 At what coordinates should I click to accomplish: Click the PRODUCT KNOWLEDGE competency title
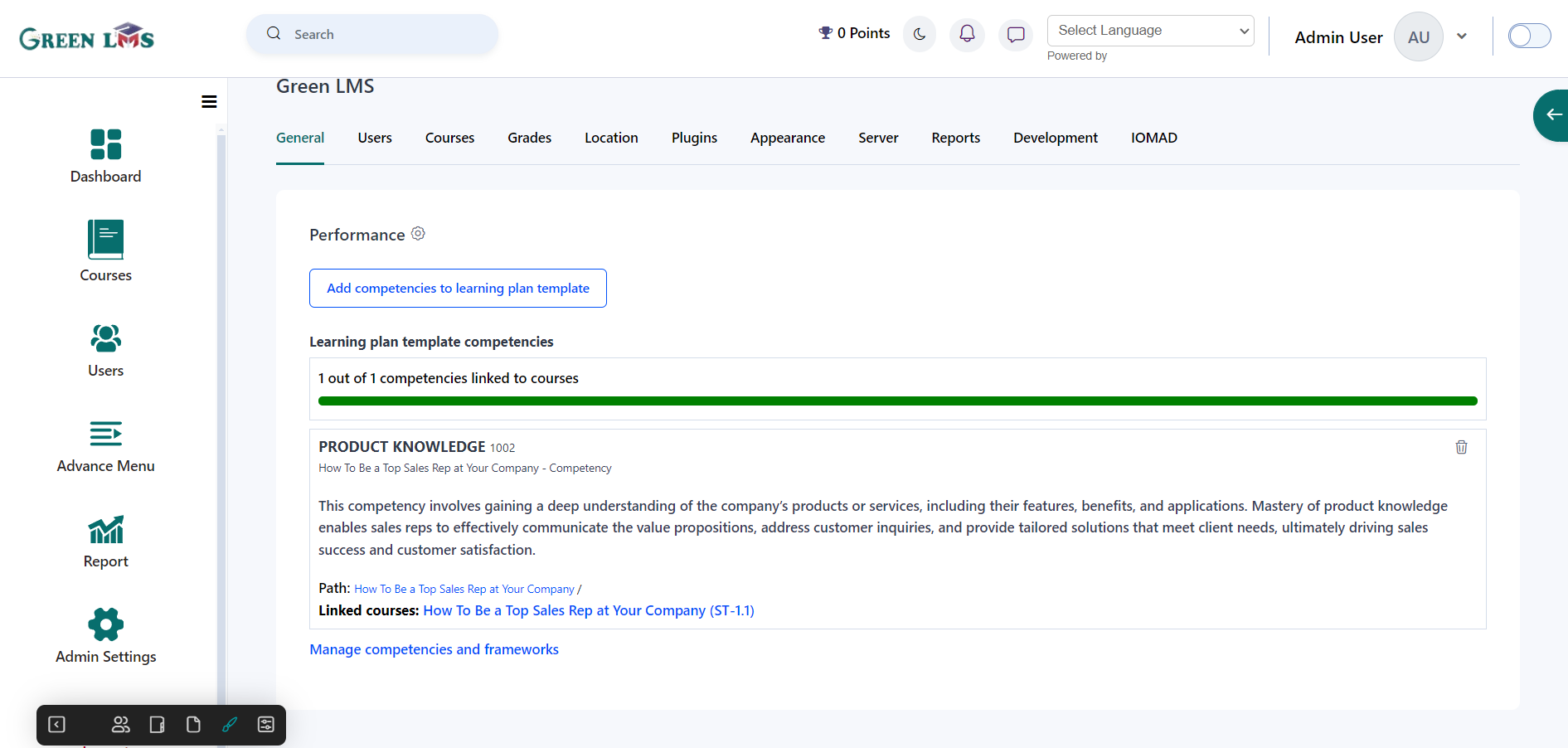click(402, 446)
